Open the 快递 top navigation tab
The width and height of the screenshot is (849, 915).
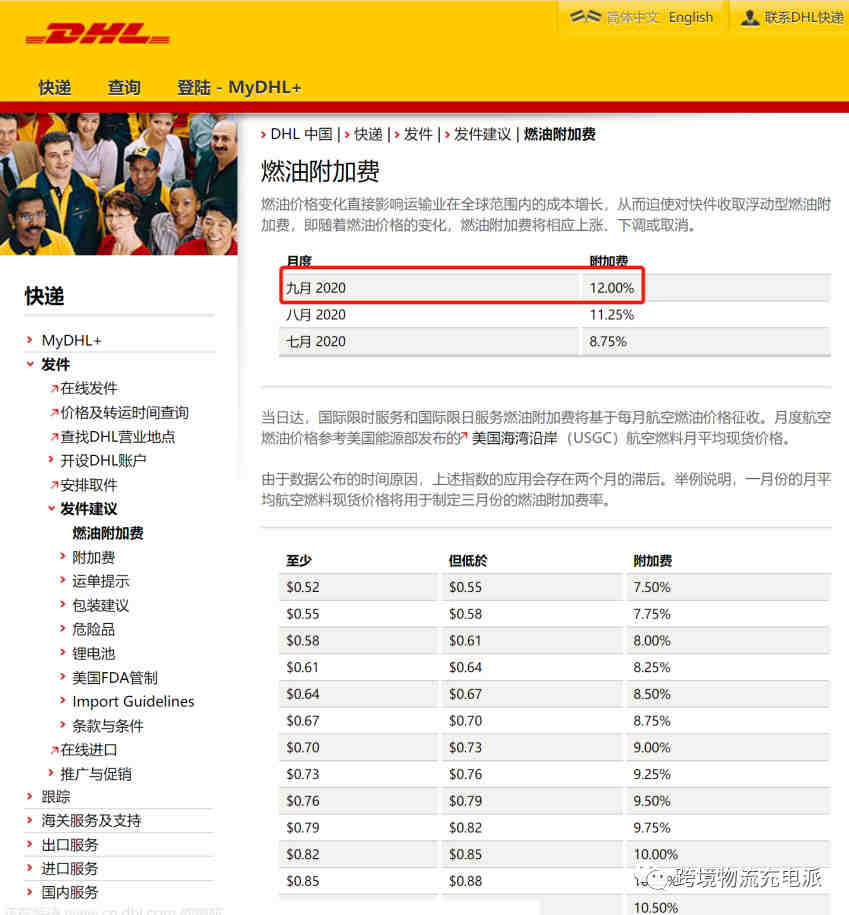(x=55, y=88)
